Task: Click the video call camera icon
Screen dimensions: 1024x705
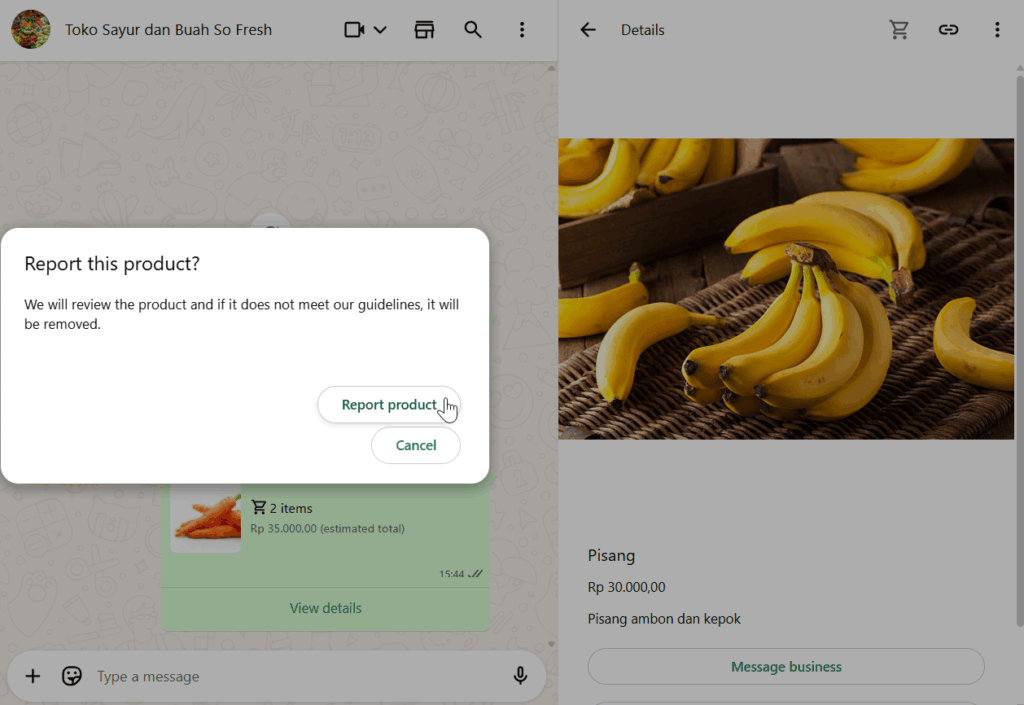Action: [x=354, y=30]
